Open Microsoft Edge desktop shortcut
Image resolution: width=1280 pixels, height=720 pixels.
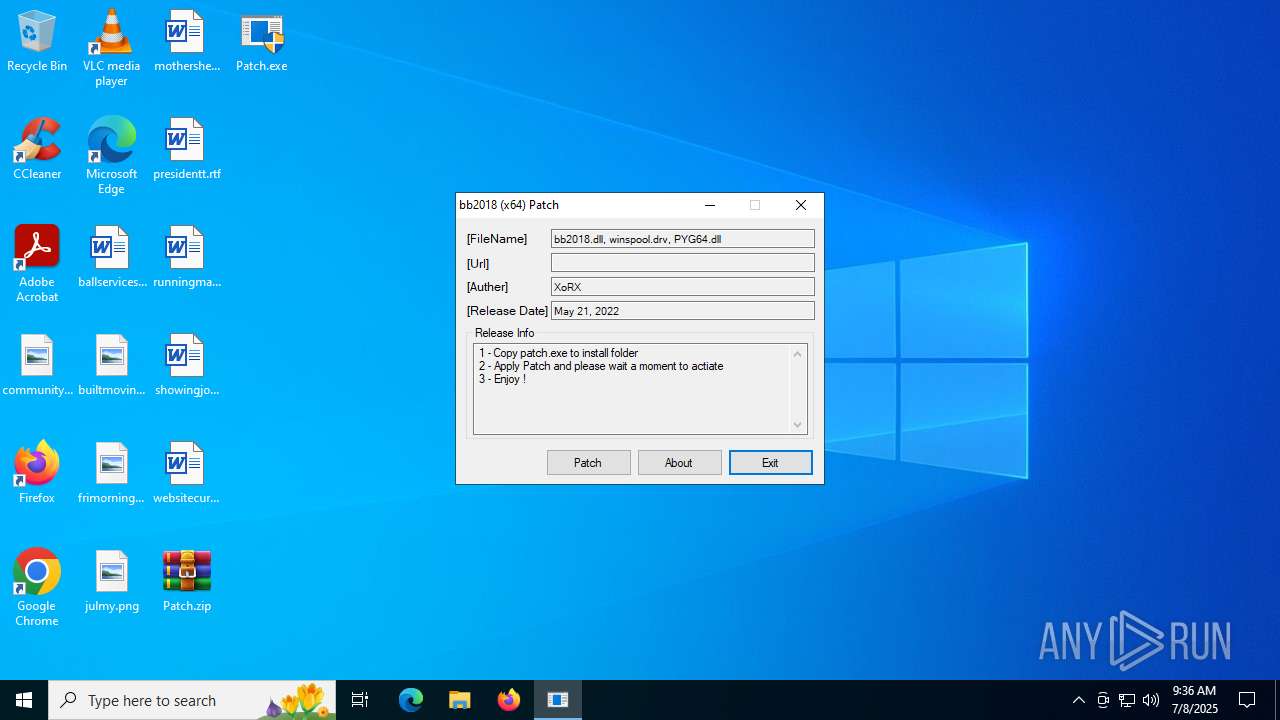click(111, 155)
